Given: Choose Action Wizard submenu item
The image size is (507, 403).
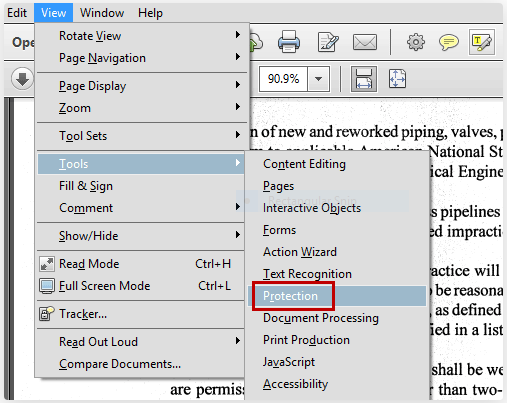Looking at the screenshot, I should [x=337, y=252].
